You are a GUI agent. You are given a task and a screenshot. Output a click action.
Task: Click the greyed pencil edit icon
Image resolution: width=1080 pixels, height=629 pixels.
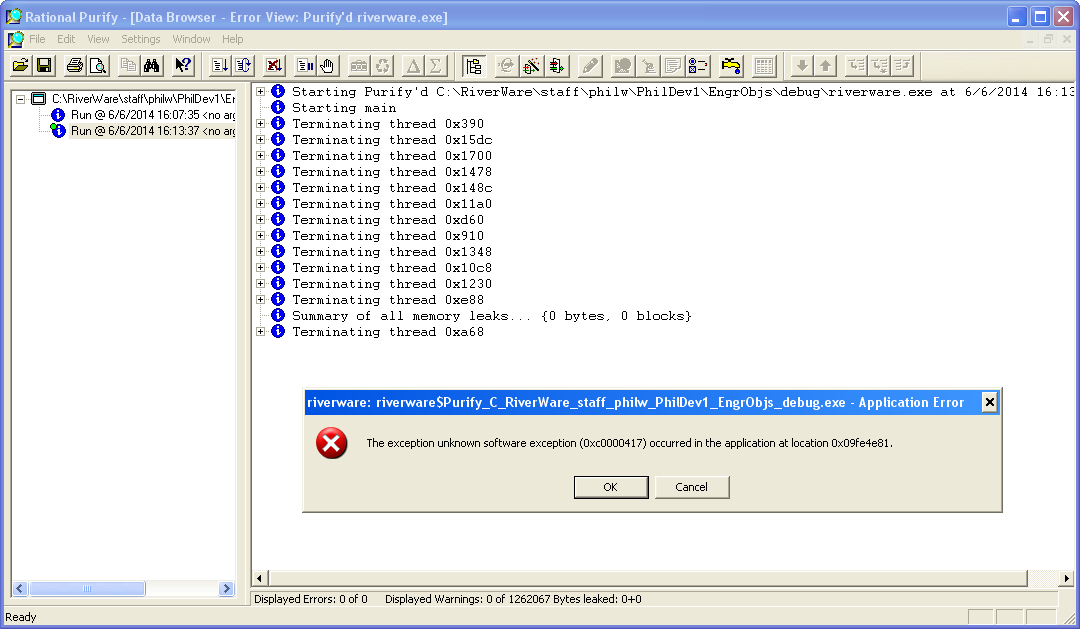point(590,65)
